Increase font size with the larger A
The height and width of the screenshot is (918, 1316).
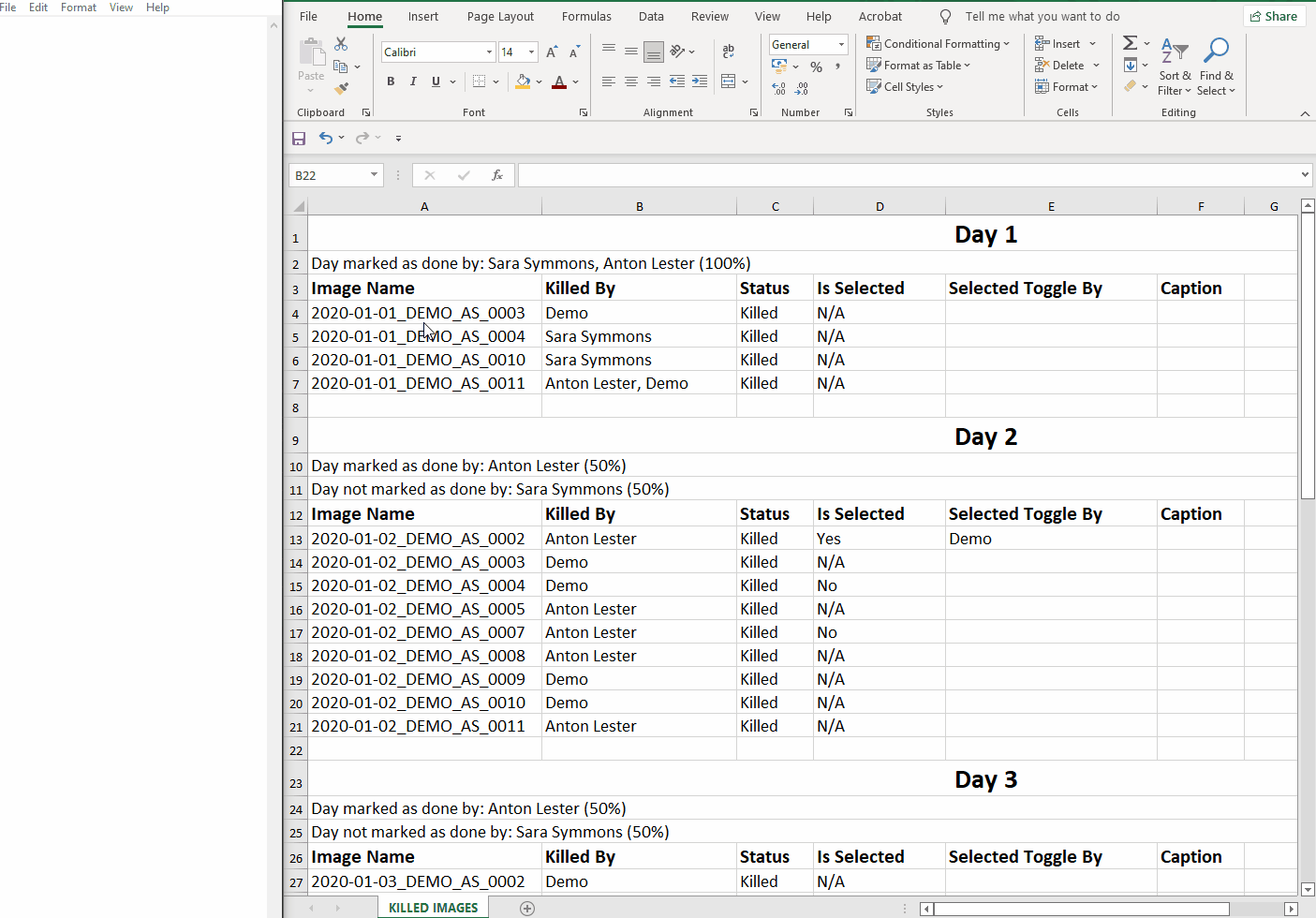[x=552, y=52]
